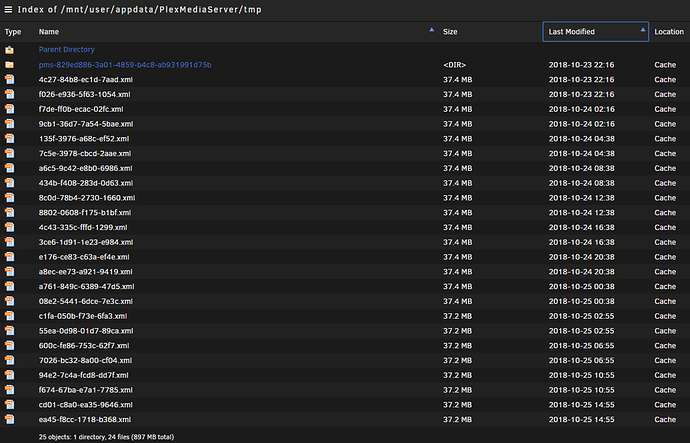Click file icon for 55ea-0d98-01d7-89ca.xml
Image resolution: width=690 pixels, height=443 pixels.
coord(9,331)
